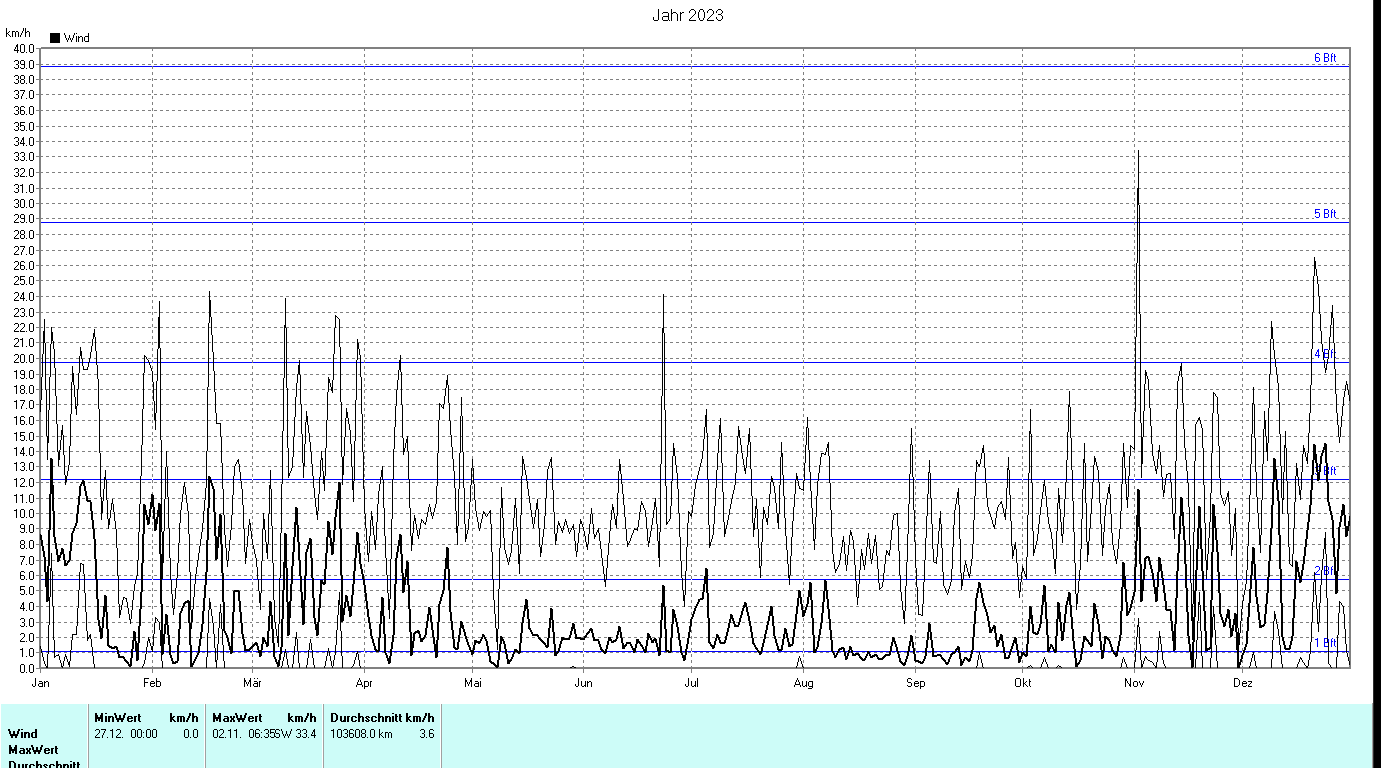Screen dimensions: 1381x768
Task: Click the minimum timestamp "27.12. 00:00"
Action: pos(126,734)
